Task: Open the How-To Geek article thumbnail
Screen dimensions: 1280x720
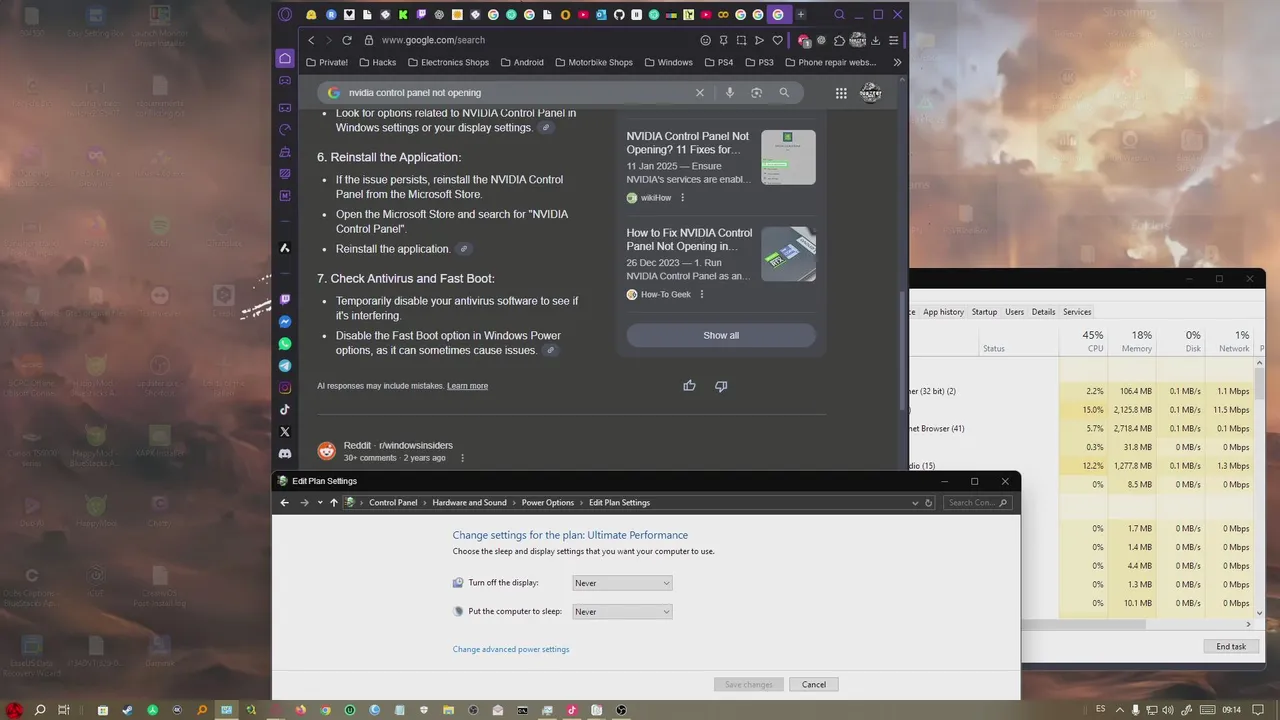Action: click(x=788, y=254)
